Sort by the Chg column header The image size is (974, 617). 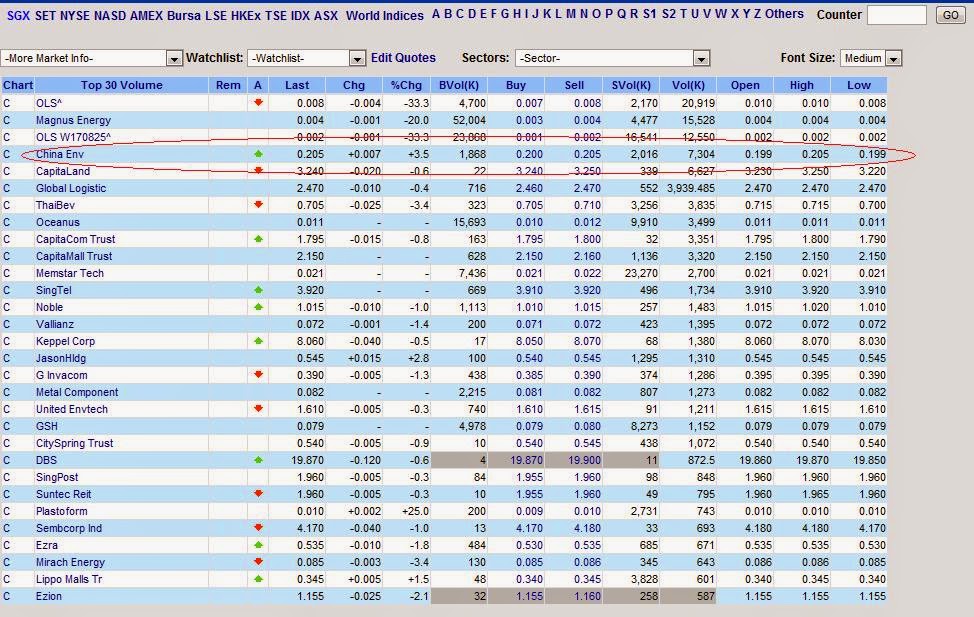(x=354, y=85)
